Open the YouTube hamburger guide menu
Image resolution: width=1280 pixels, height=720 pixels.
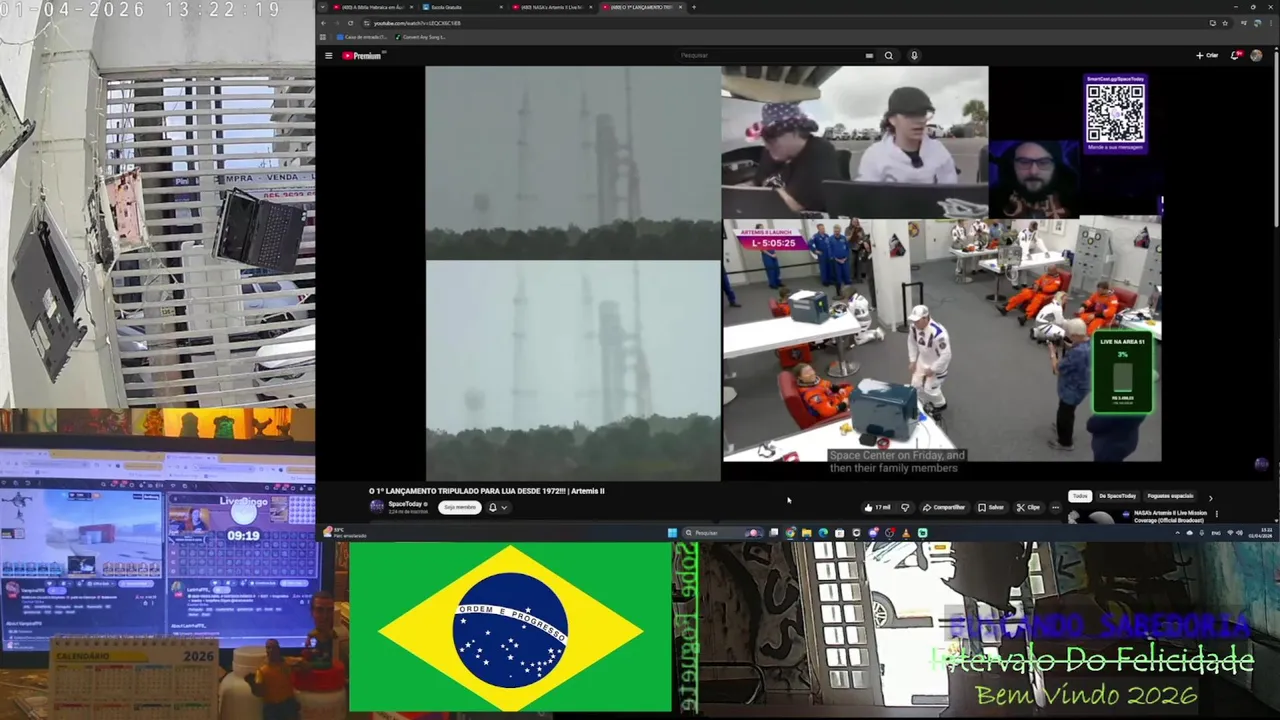pyautogui.click(x=328, y=56)
